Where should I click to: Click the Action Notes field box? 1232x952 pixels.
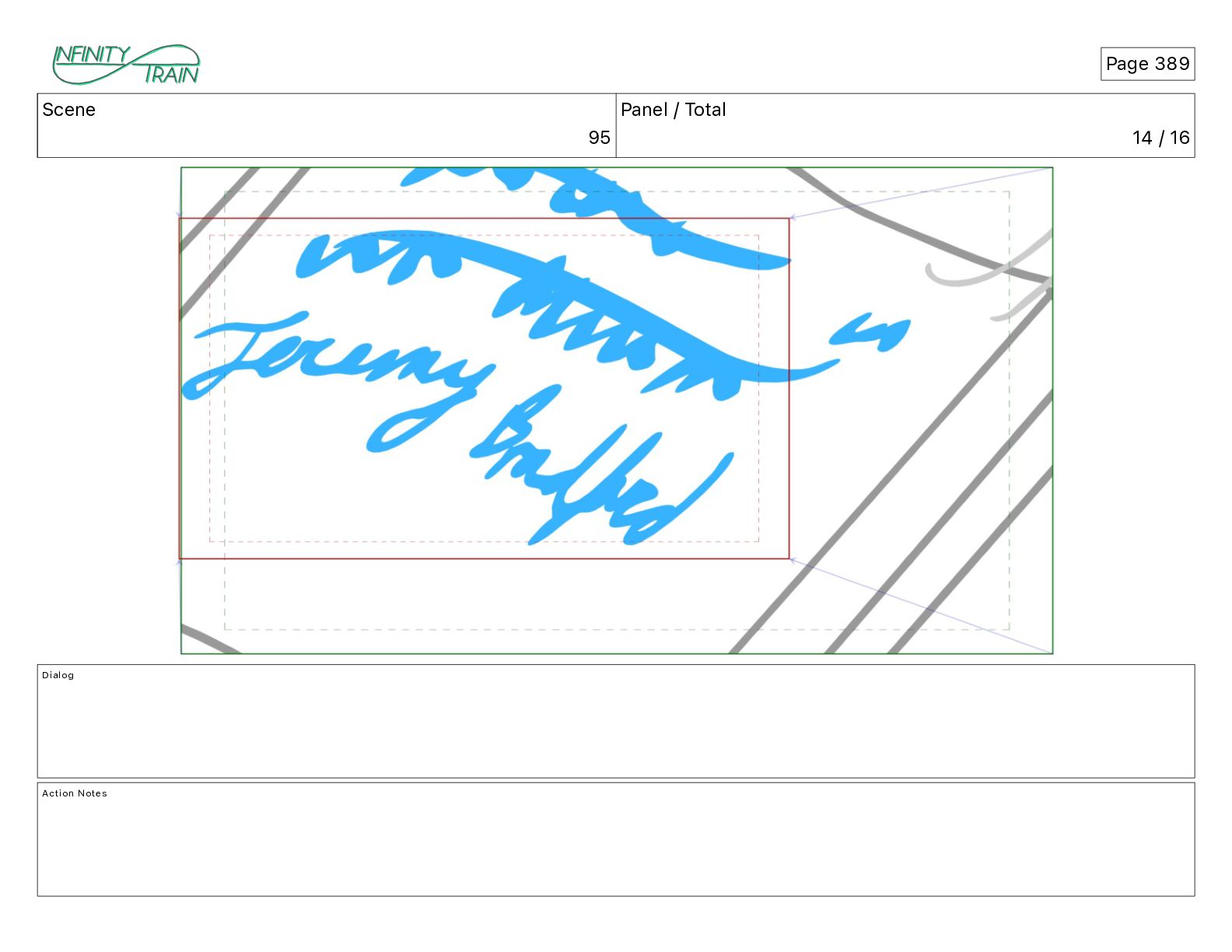[x=616, y=839]
